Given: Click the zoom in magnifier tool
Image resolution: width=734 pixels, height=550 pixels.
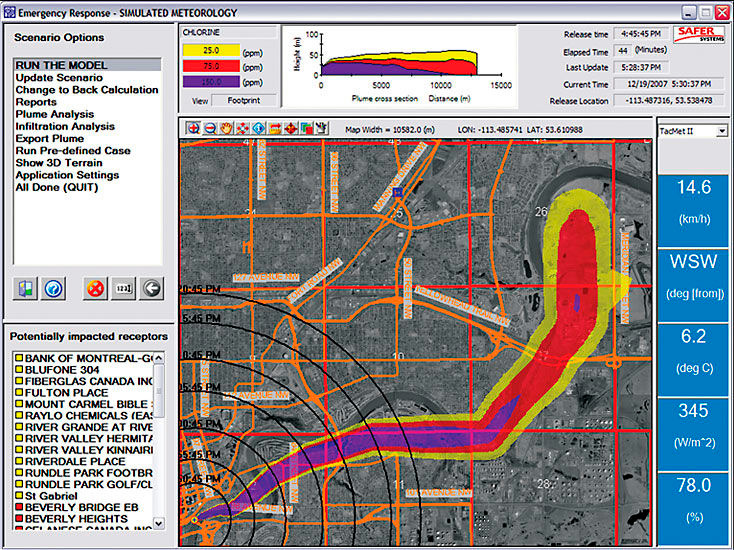Looking at the screenshot, I should (x=193, y=128).
